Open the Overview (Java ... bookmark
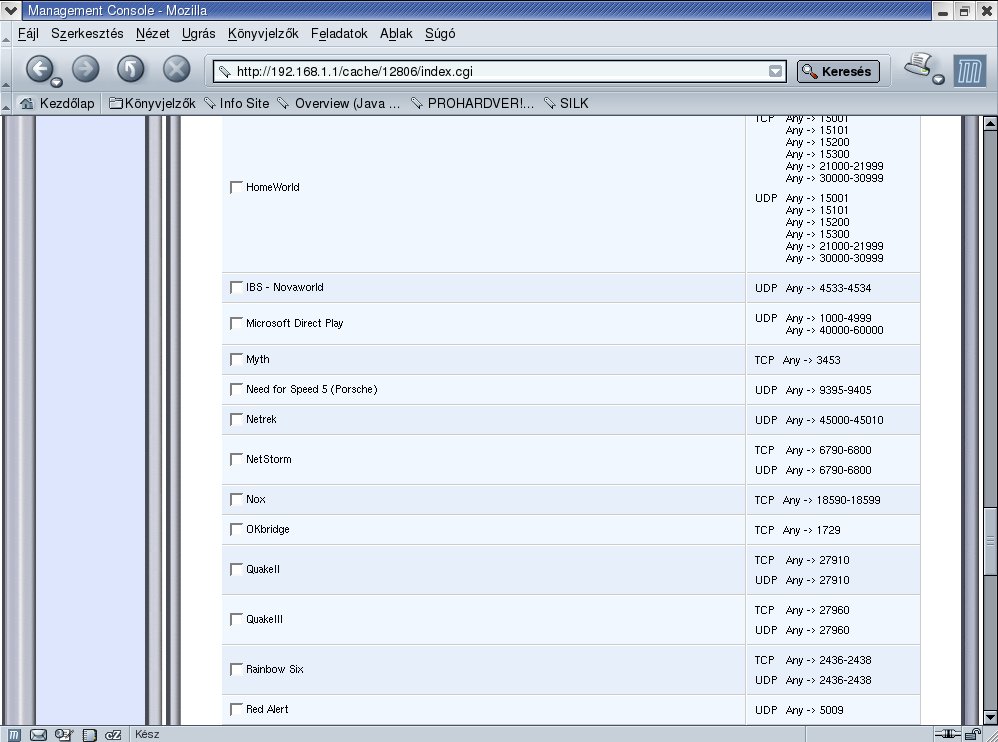The image size is (998, 742). [339, 103]
